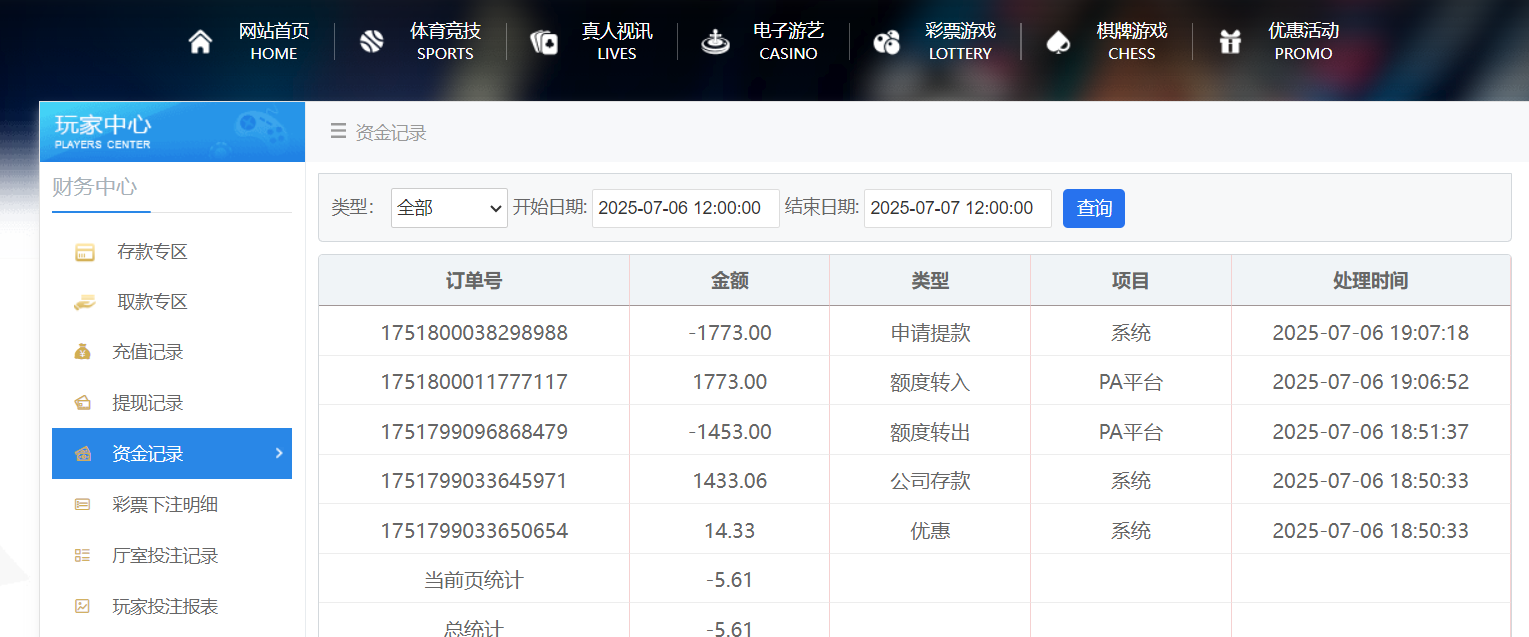Open the 类型 type dropdown showing 全部

(x=448, y=208)
